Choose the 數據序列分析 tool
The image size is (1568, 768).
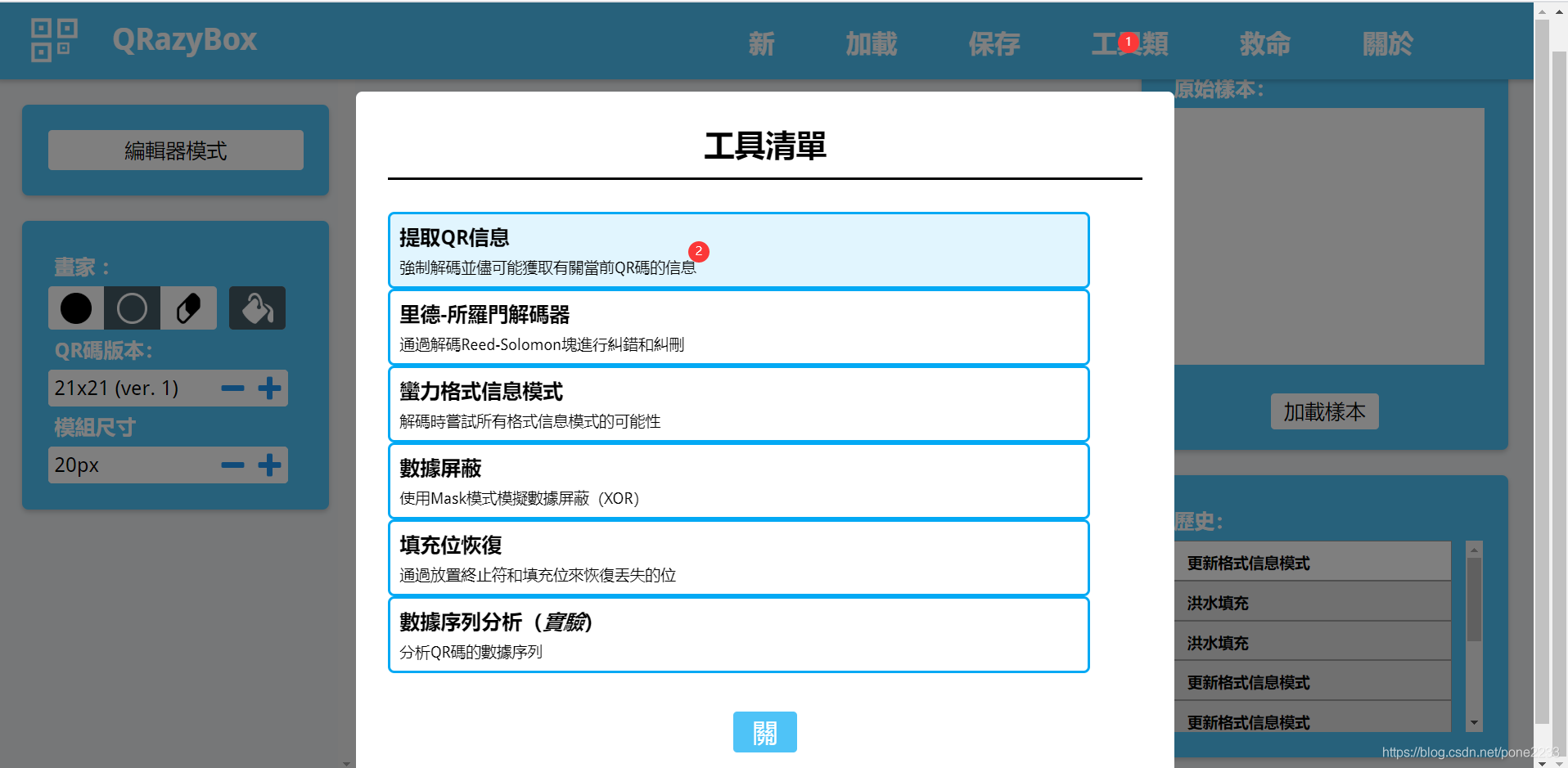(739, 635)
